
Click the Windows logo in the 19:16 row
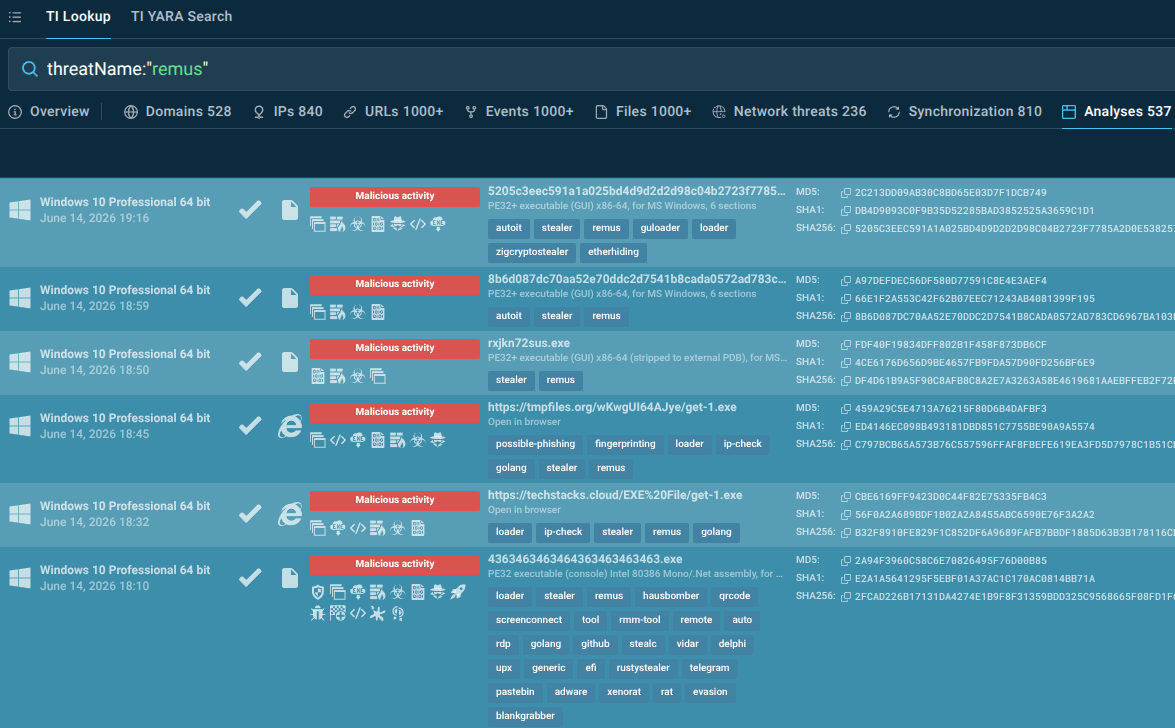[20, 210]
